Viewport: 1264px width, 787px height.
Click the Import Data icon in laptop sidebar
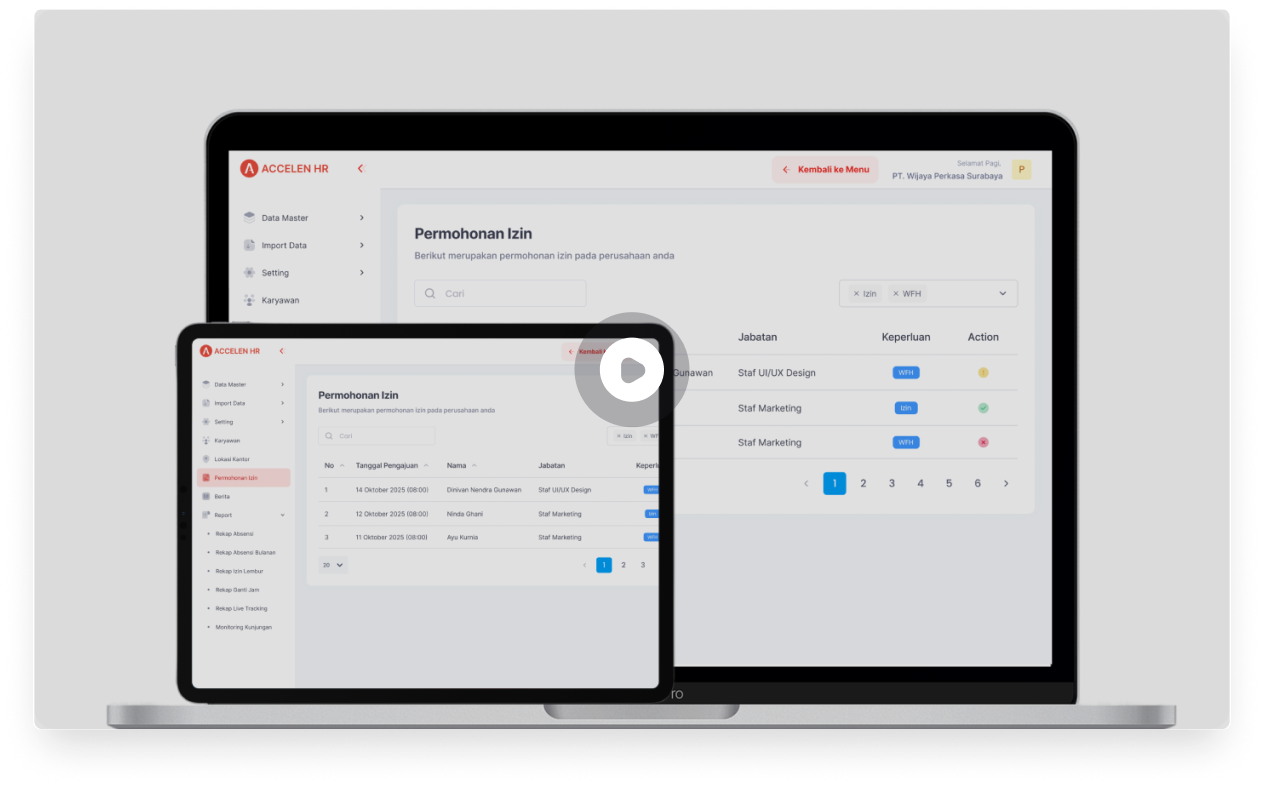click(250, 245)
